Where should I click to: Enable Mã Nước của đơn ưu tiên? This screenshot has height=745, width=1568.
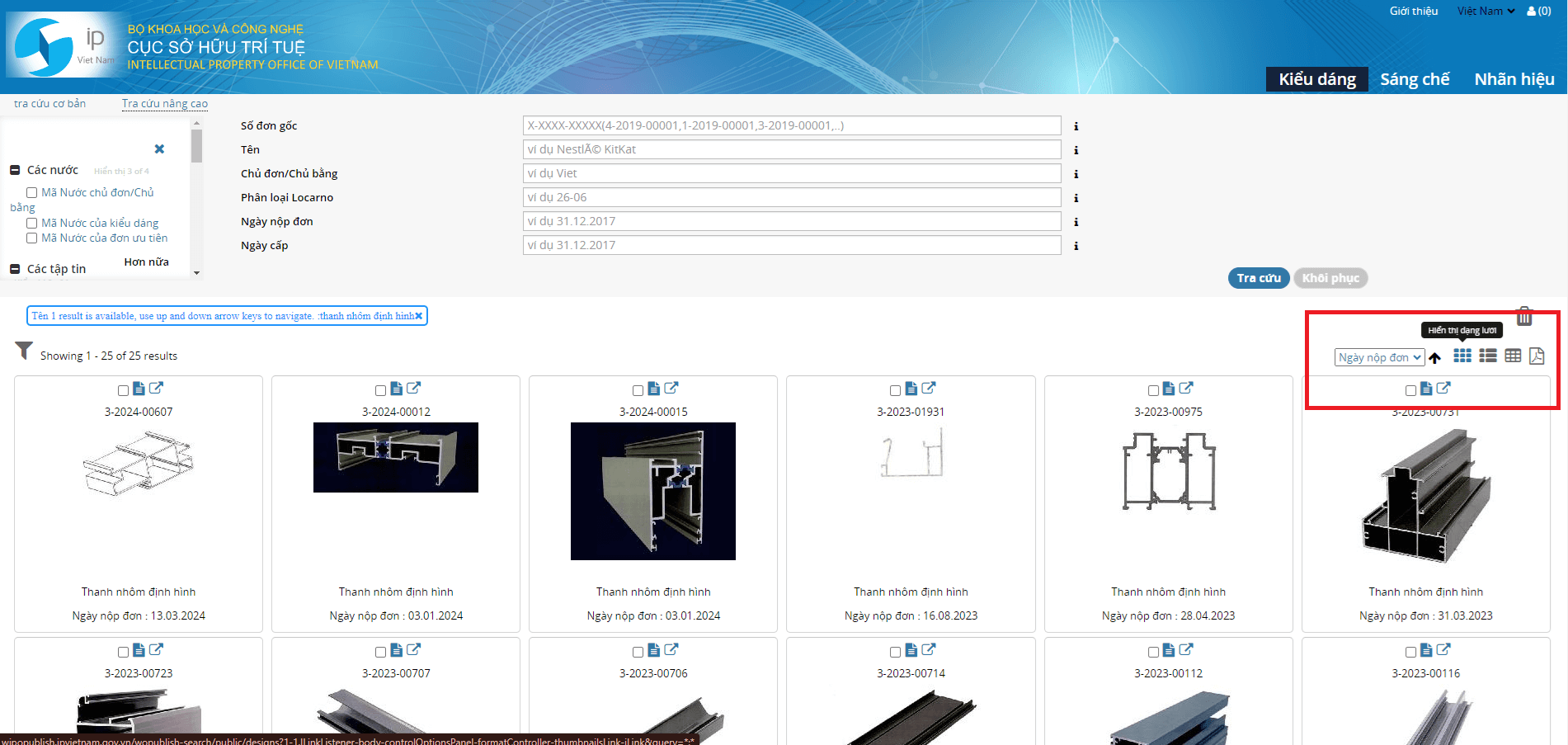point(31,238)
